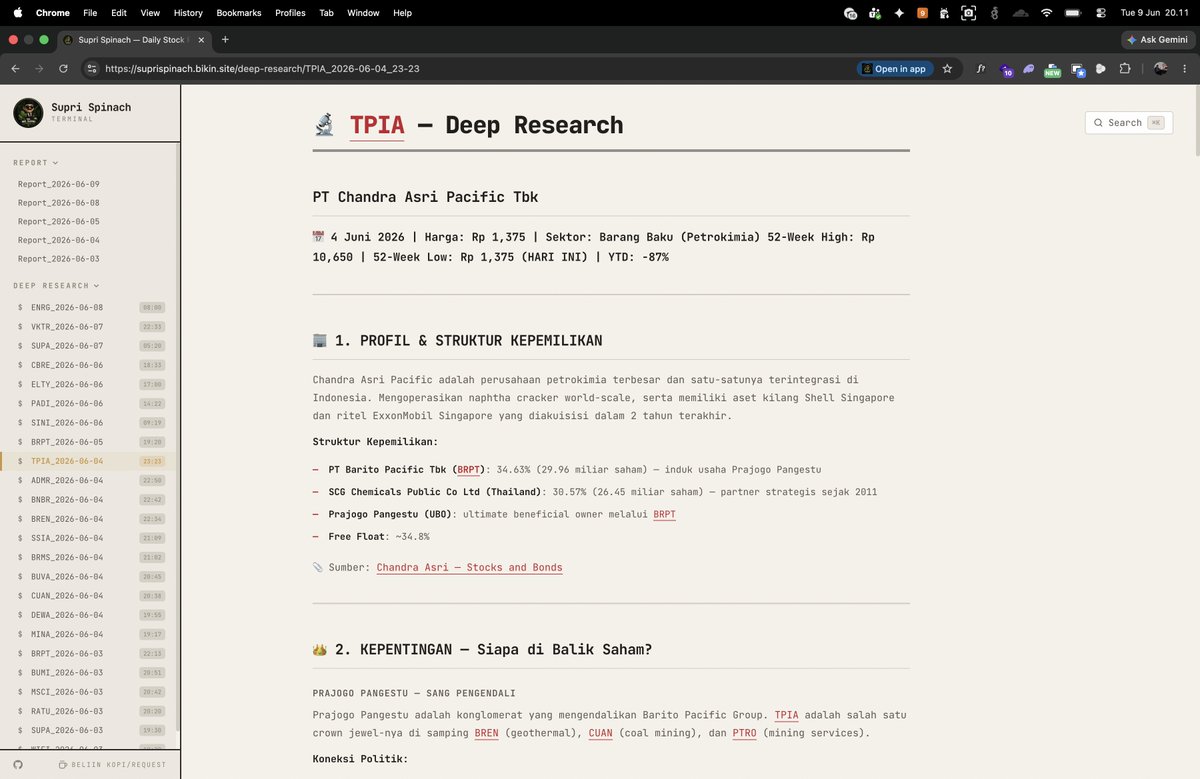This screenshot has width=1200, height=779.
Task: Click the TPIA ticker in the page title
Action: (377, 125)
